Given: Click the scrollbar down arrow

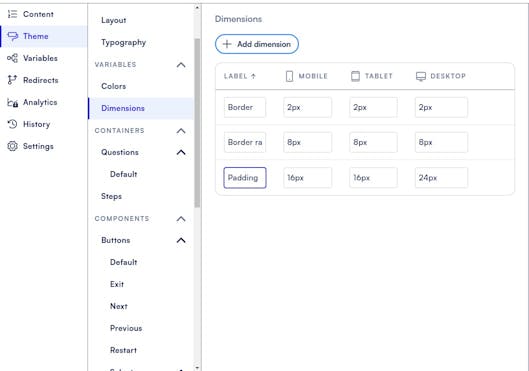Looking at the screenshot, I should pos(197,367).
